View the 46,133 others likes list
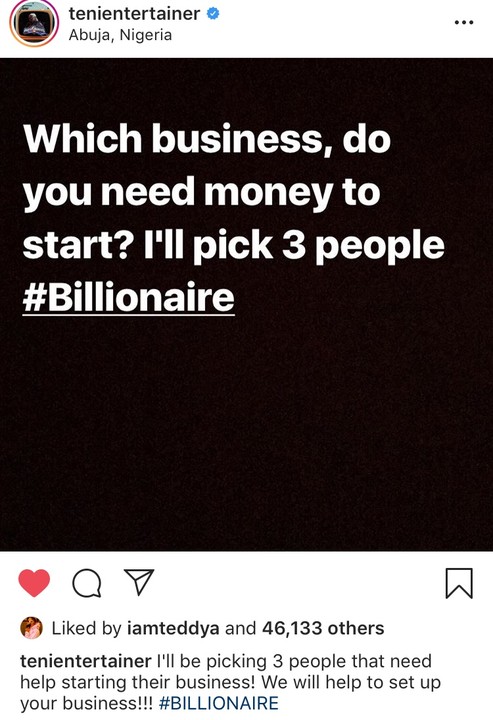The width and height of the screenshot is (493, 720). coord(323,628)
